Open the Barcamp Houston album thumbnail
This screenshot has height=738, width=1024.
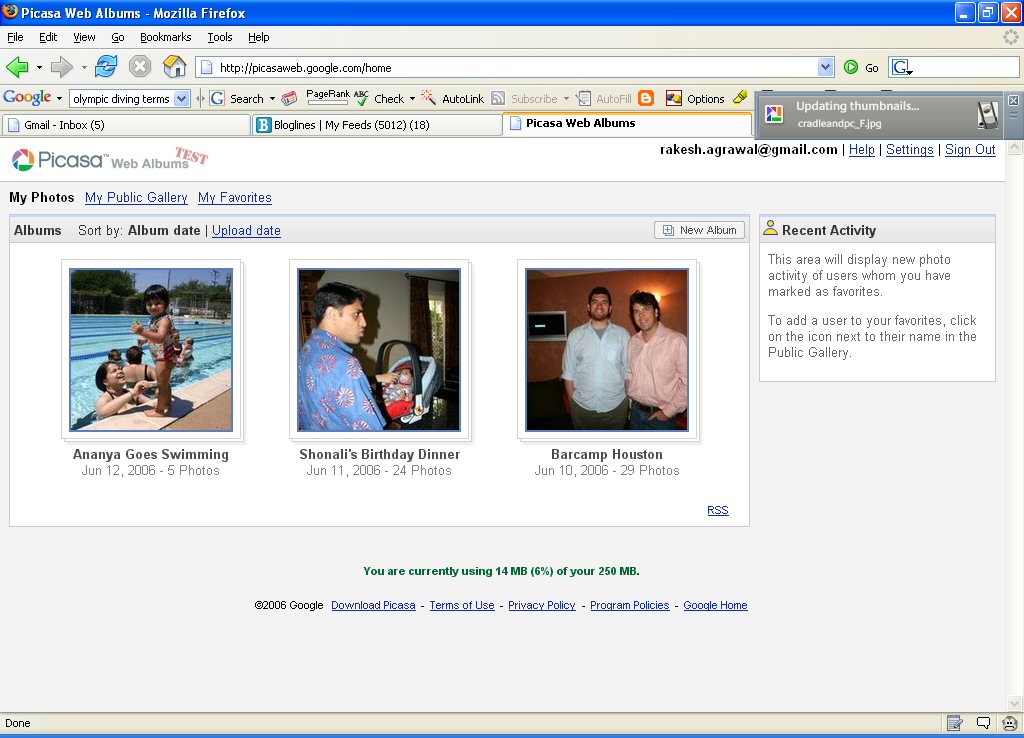(607, 350)
